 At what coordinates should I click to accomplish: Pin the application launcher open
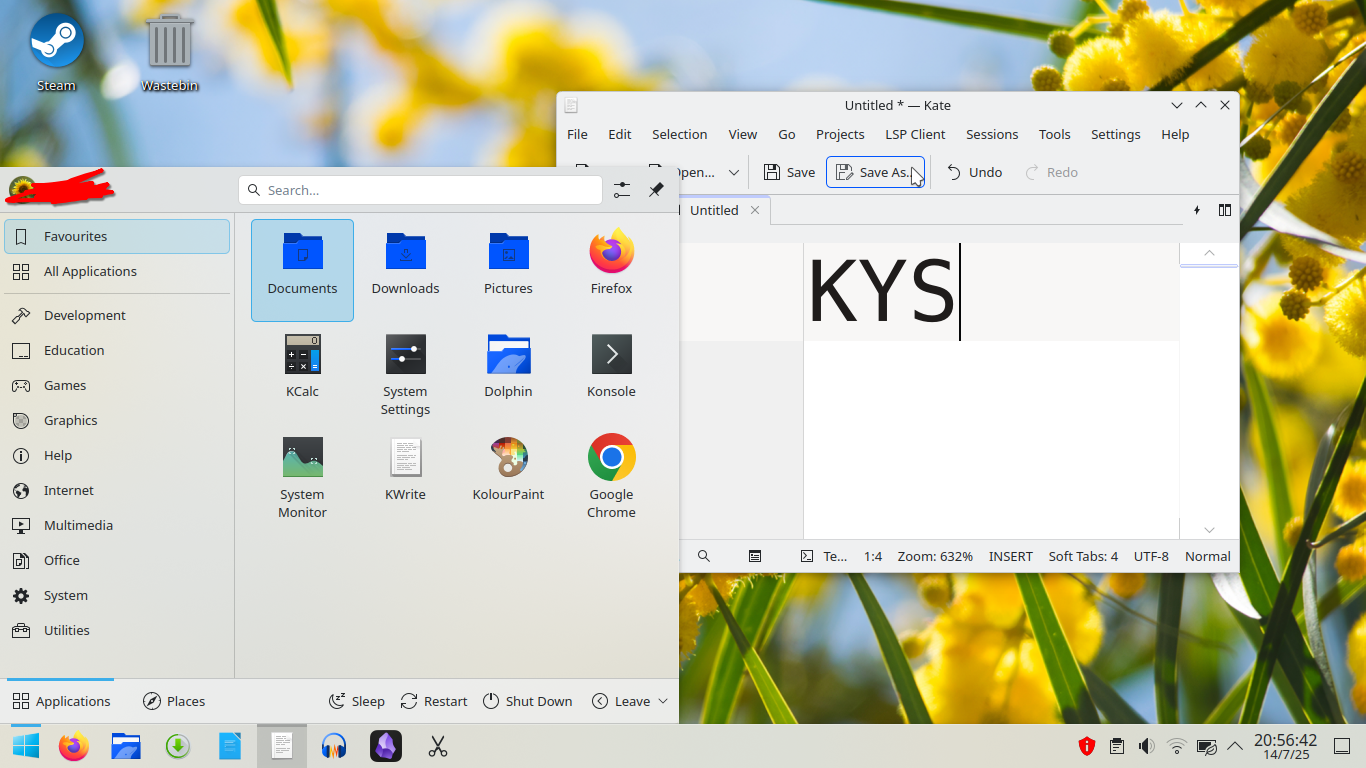(x=656, y=190)
